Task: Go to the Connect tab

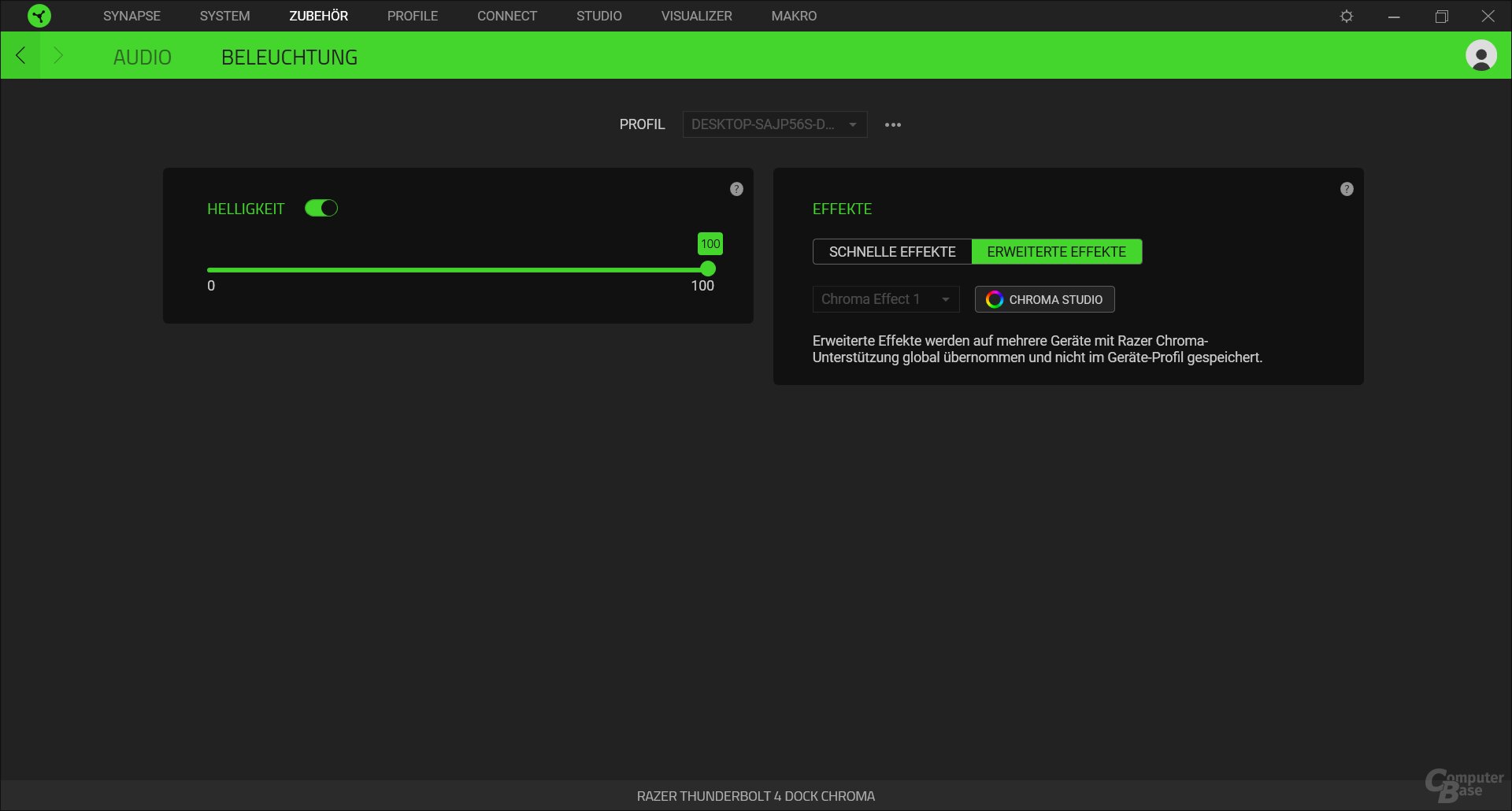Action: tap(507, 16)
